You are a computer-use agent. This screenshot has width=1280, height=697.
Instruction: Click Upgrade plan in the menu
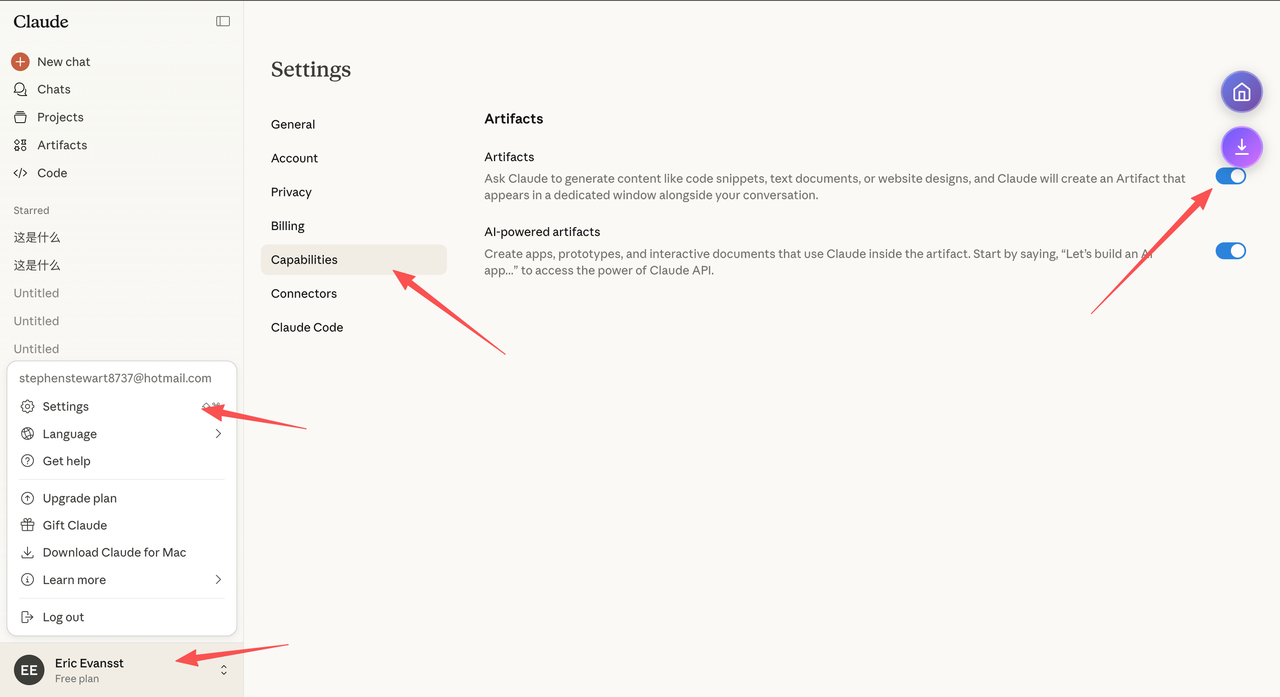[79, 498]
